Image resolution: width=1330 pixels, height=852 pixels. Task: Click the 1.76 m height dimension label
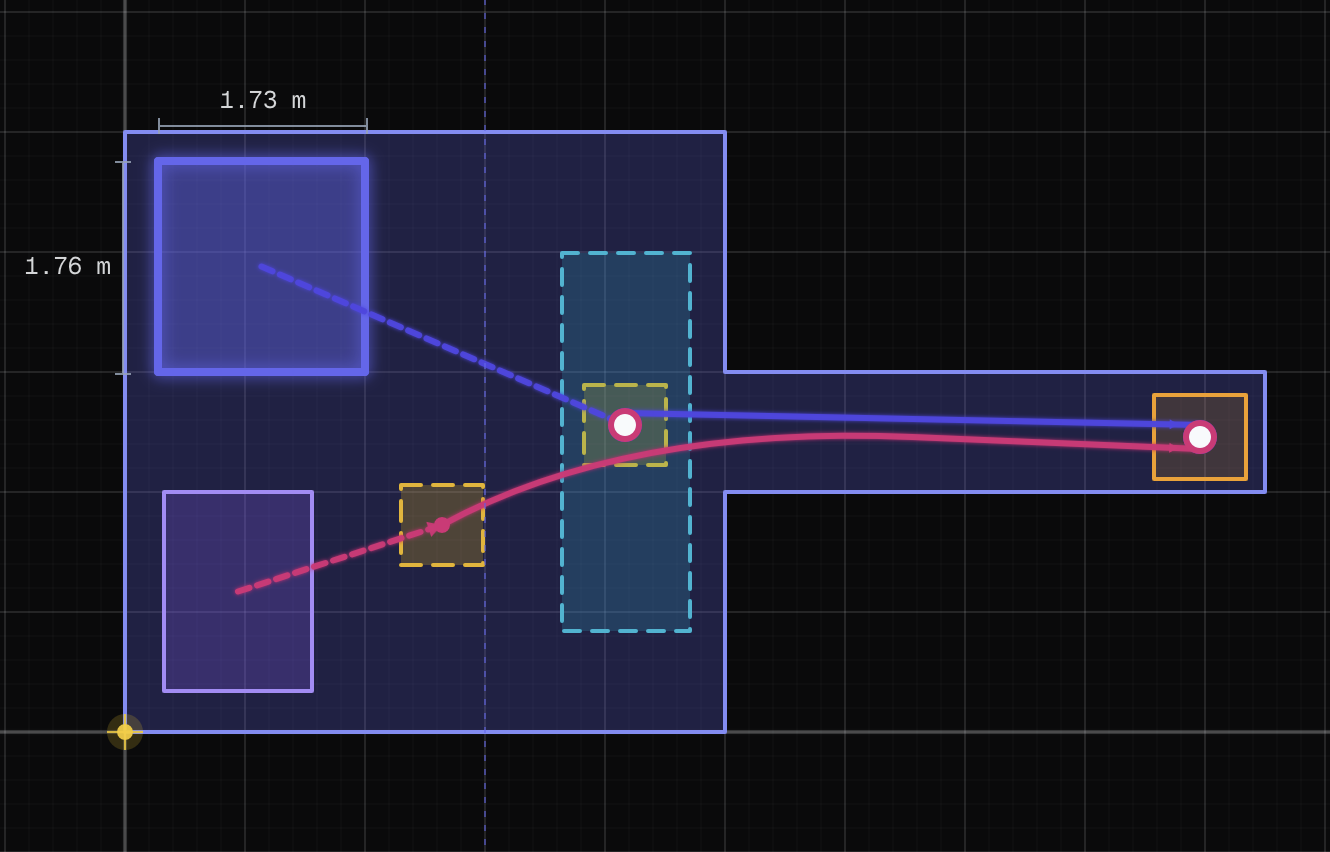[68, 267]
